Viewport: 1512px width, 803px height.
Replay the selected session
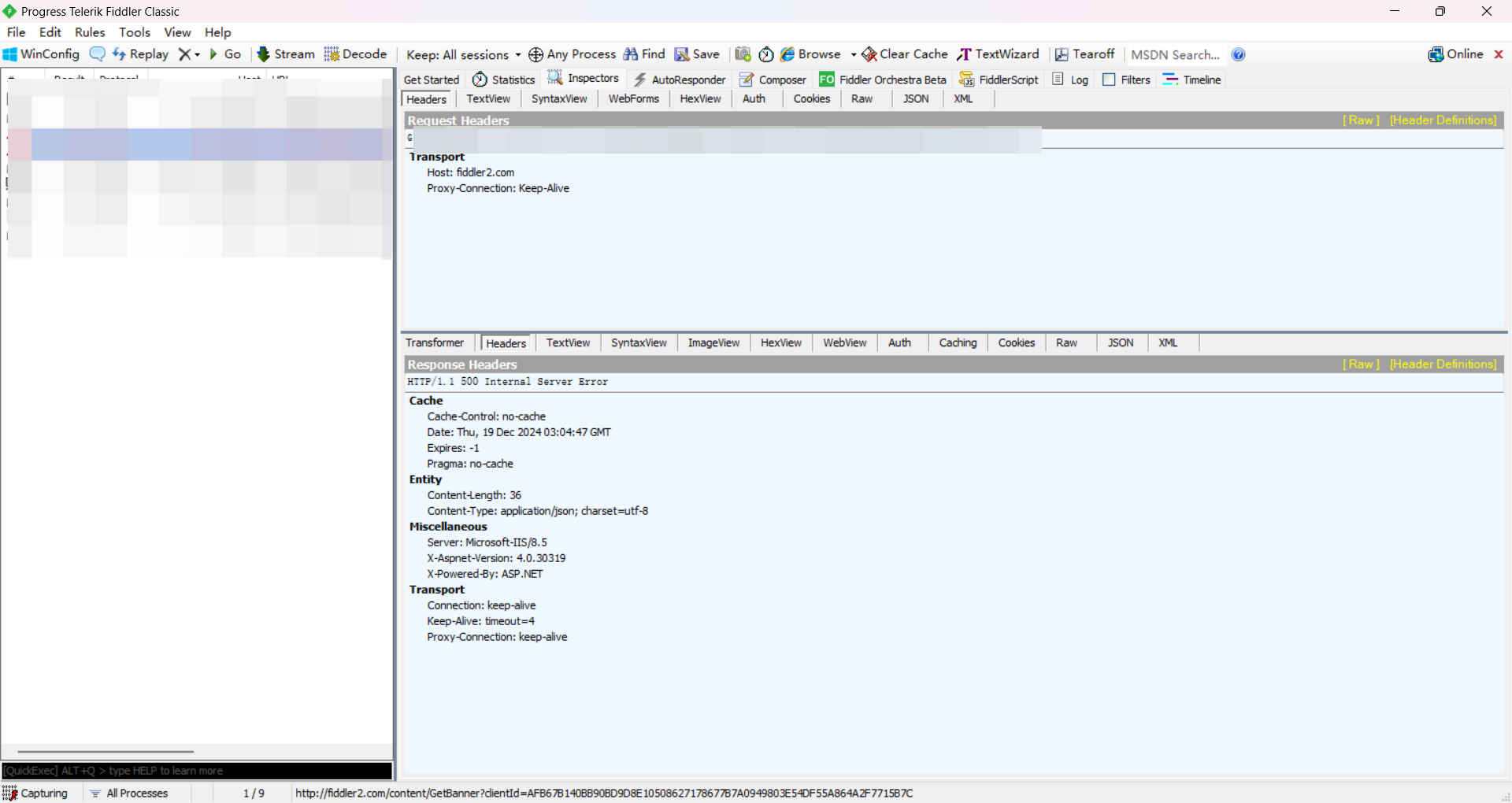(141, 54)
